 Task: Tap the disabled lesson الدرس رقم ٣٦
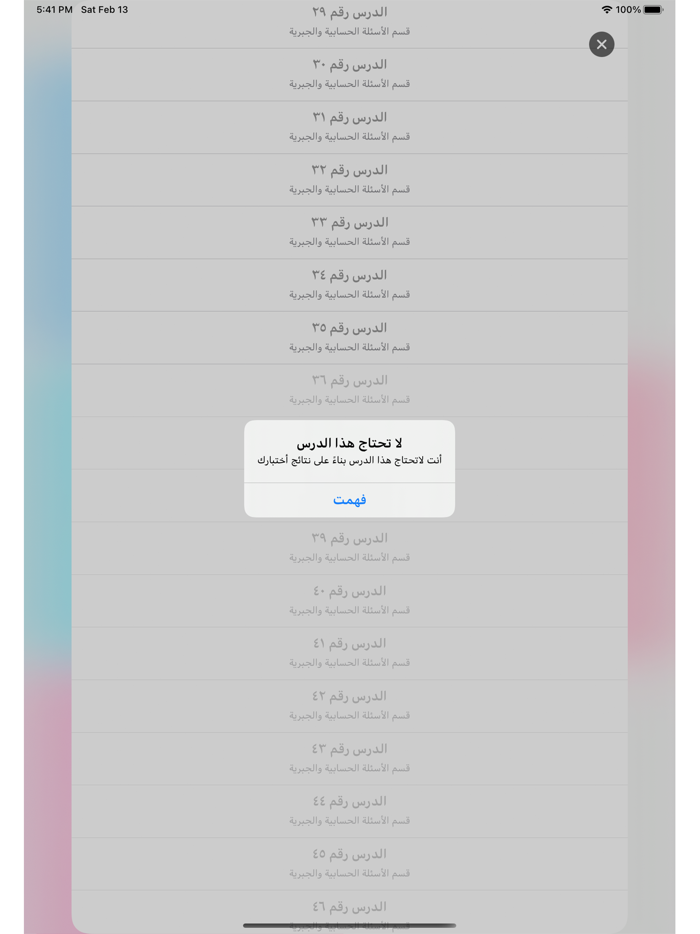point(348,389)
